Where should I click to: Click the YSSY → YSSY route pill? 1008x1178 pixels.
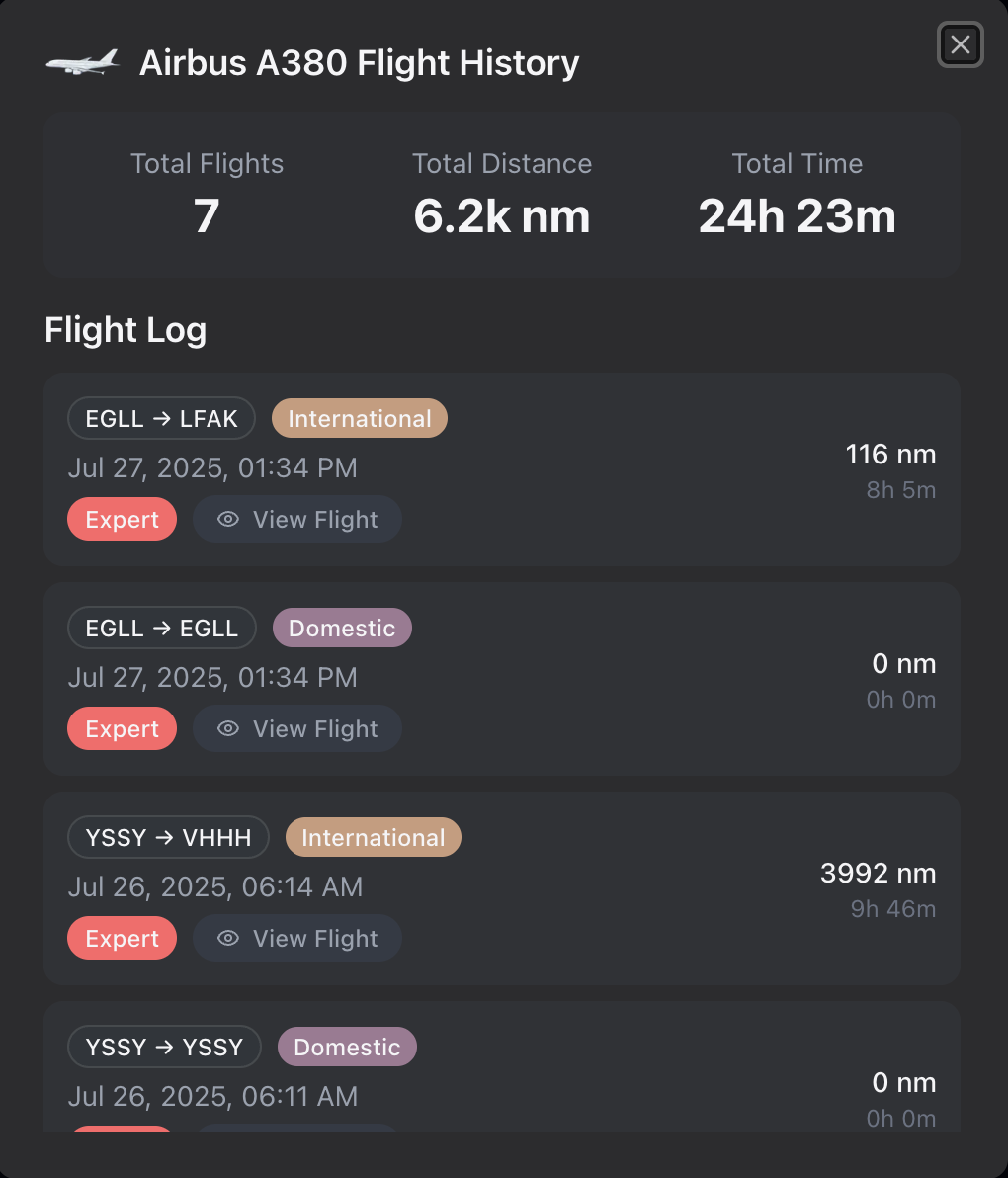(164, 1048)
